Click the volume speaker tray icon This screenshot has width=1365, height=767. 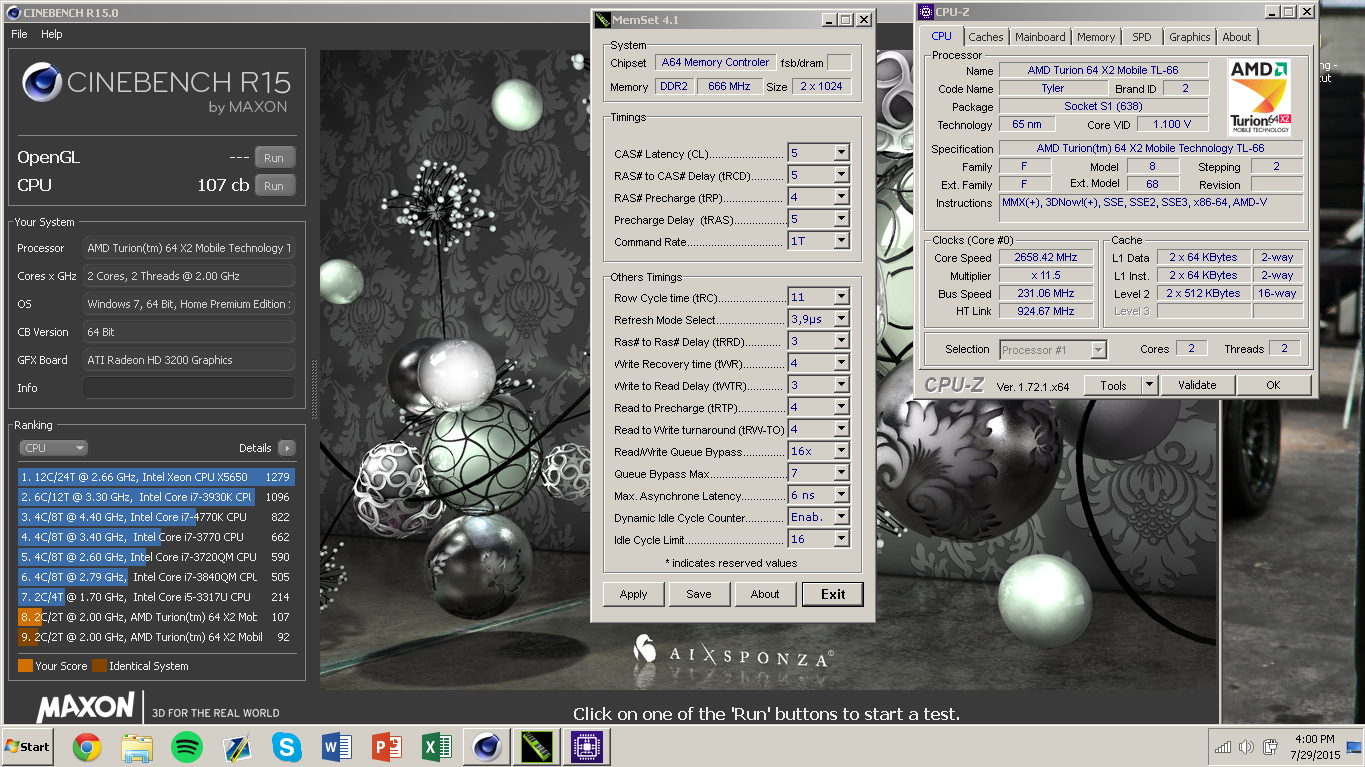point(1246,747)
